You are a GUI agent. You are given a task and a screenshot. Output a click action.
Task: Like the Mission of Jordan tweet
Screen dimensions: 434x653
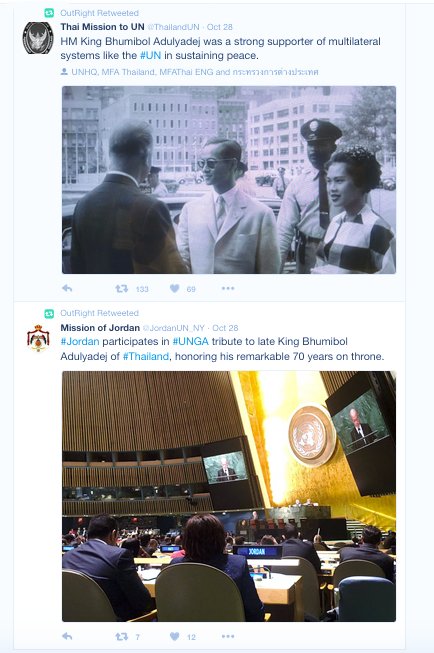175,636
